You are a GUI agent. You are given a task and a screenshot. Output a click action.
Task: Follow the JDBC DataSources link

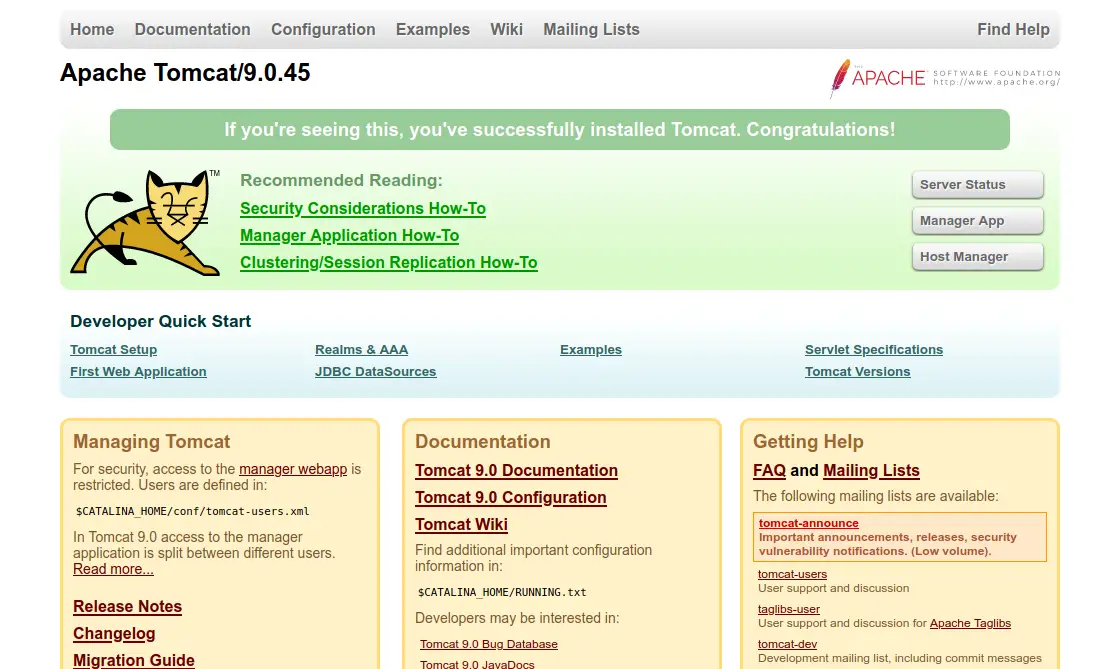coord(376,372)
